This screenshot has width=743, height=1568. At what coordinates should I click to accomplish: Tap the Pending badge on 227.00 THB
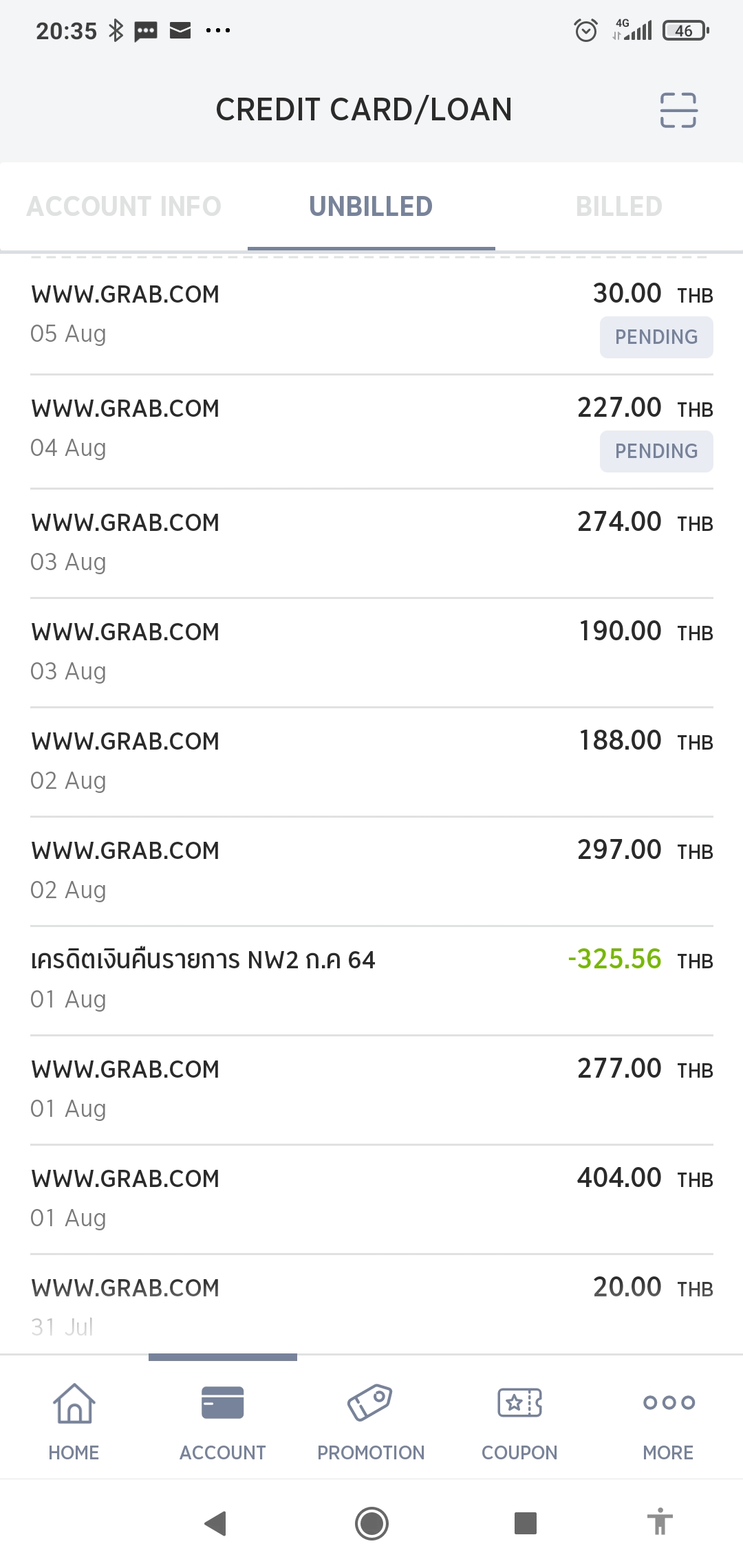pyautogui.click(x=656, y=451)
